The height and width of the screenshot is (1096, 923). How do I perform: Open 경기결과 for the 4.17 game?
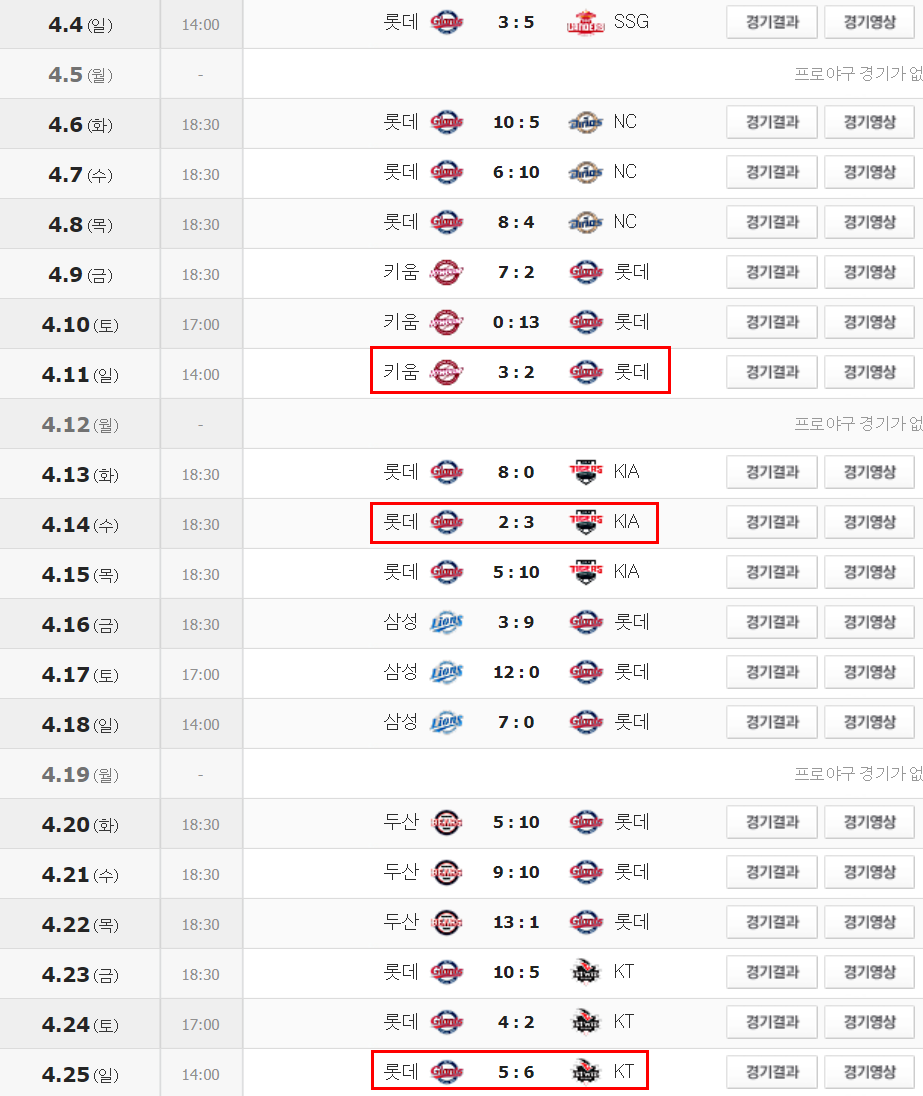pyautogui.click(x=772, y=672)
